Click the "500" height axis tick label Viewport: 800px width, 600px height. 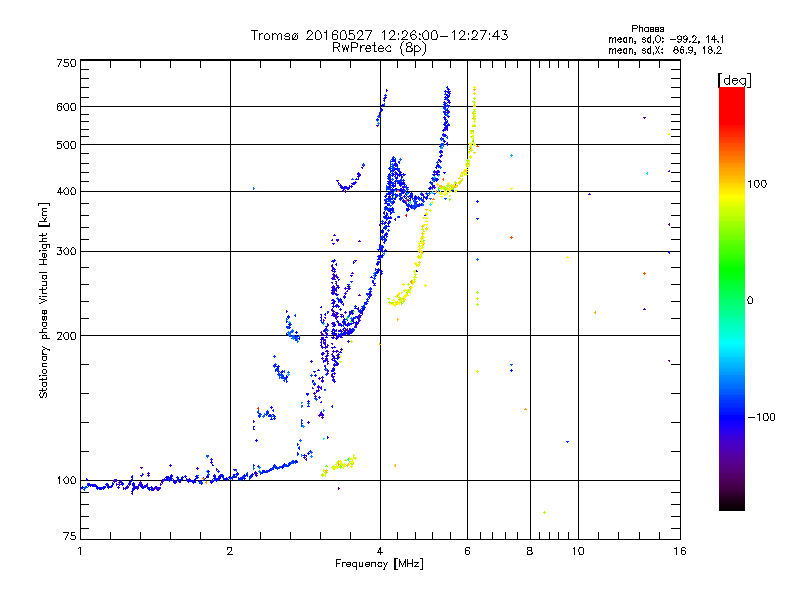point(66,145)
